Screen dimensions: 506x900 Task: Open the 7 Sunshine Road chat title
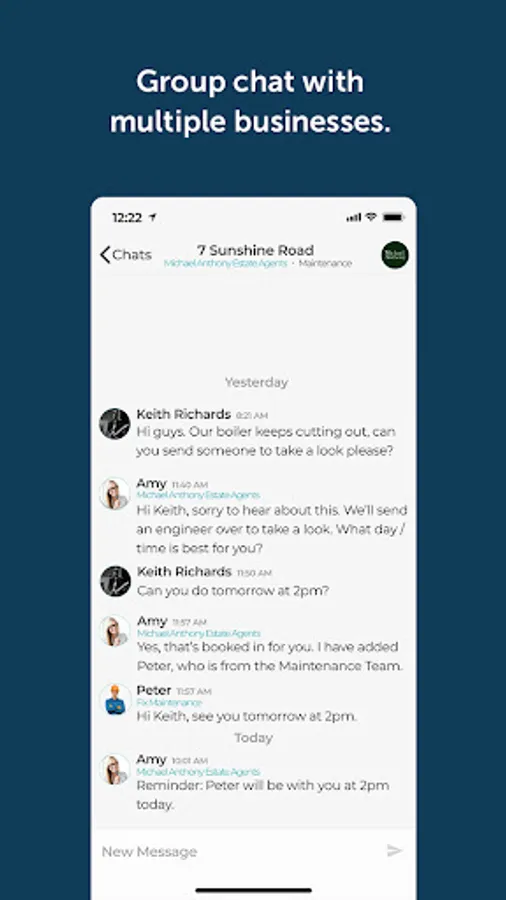pos(255,250)
